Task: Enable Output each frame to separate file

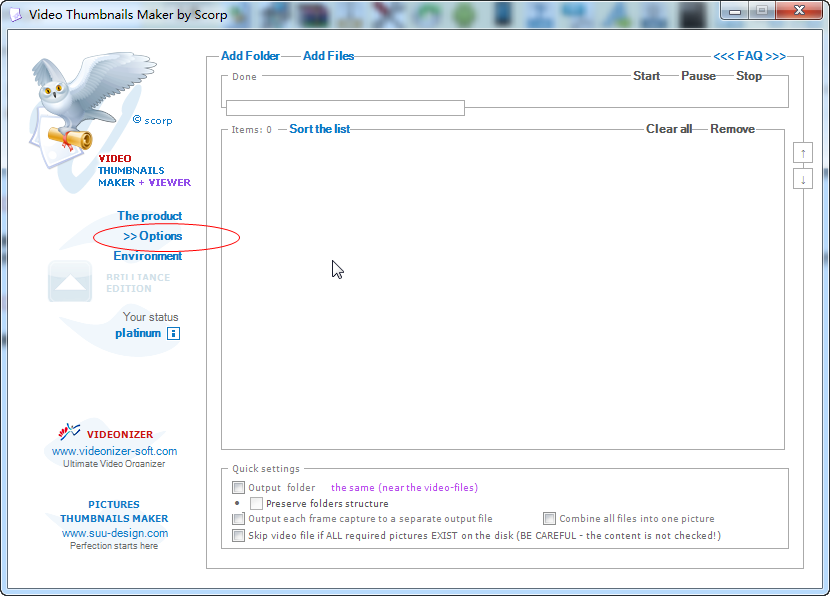Action: 238,519
